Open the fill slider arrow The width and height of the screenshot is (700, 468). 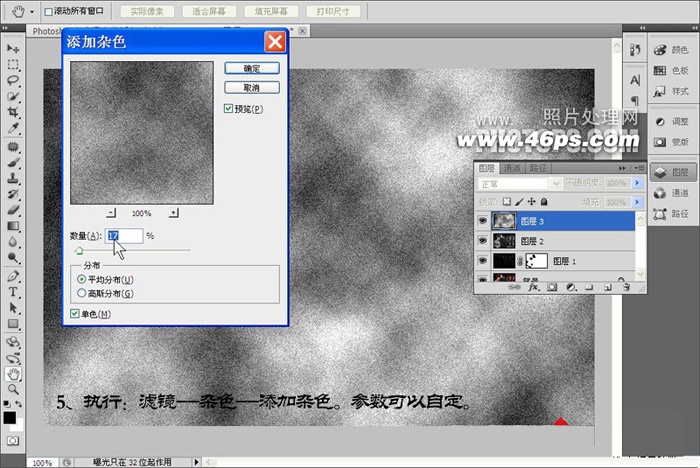(x=637, y=202)
